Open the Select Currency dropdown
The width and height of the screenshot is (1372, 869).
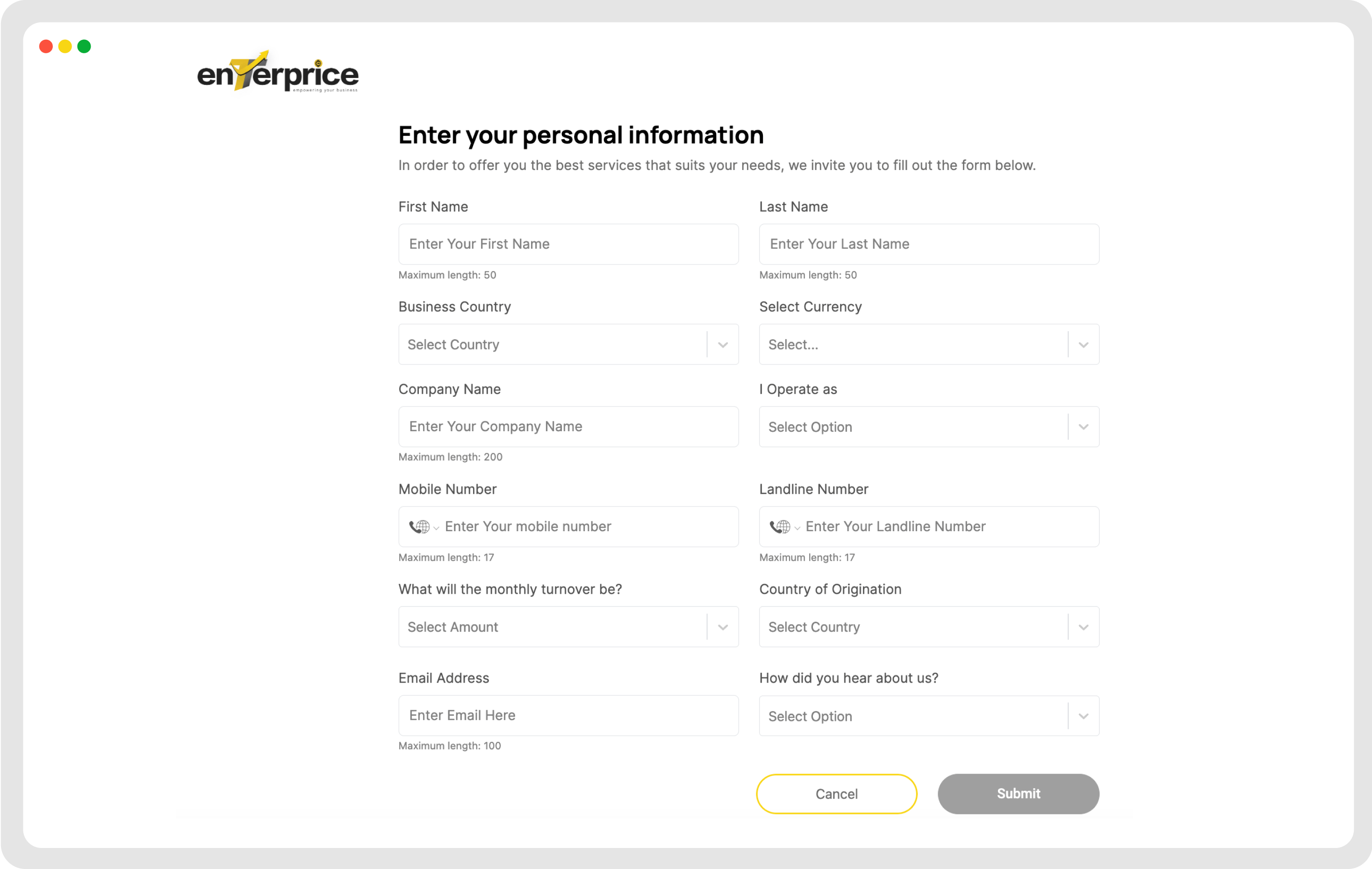[x=929, y=344]
